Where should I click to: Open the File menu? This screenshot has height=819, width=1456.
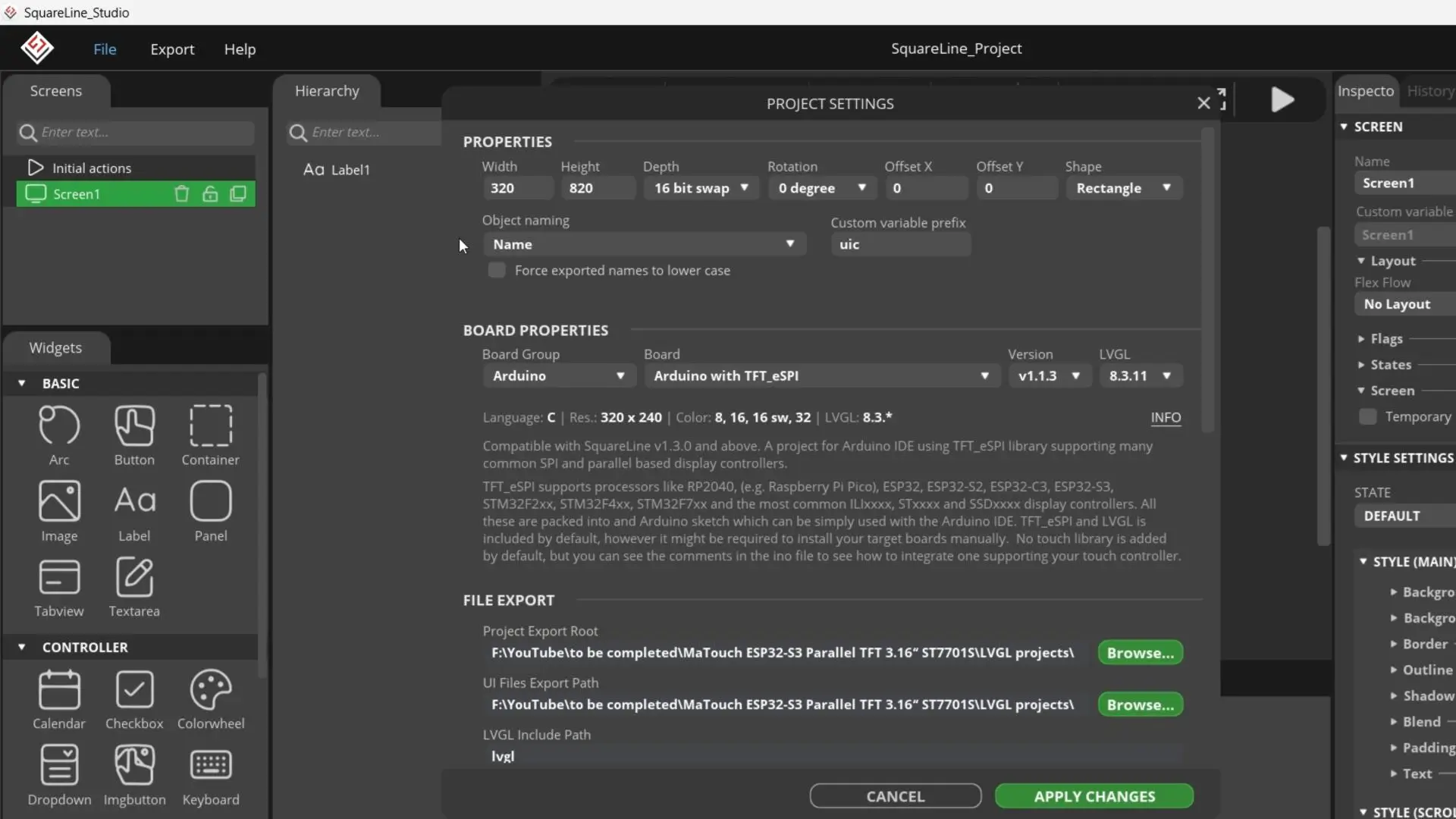pyautogui.click(x=105, y=49)
